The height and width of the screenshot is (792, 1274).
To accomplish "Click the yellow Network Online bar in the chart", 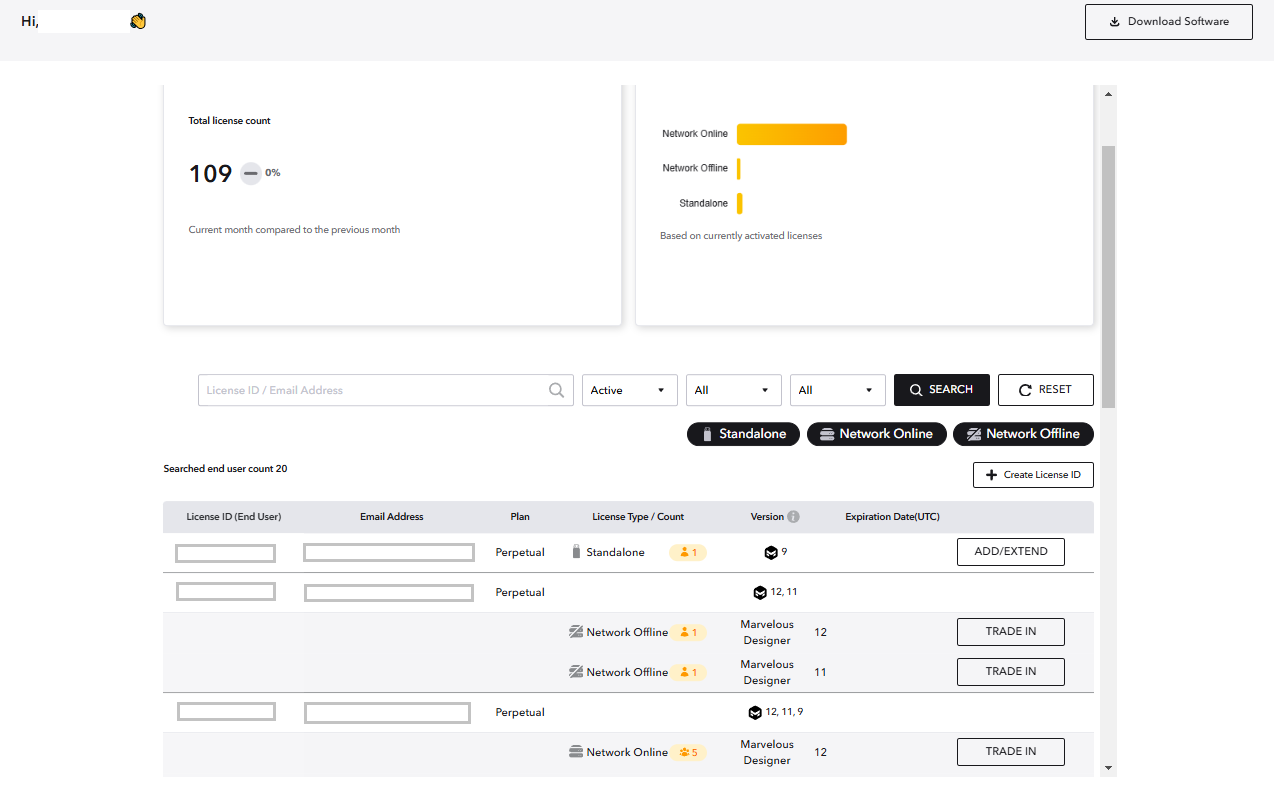I will click(791, 133).
